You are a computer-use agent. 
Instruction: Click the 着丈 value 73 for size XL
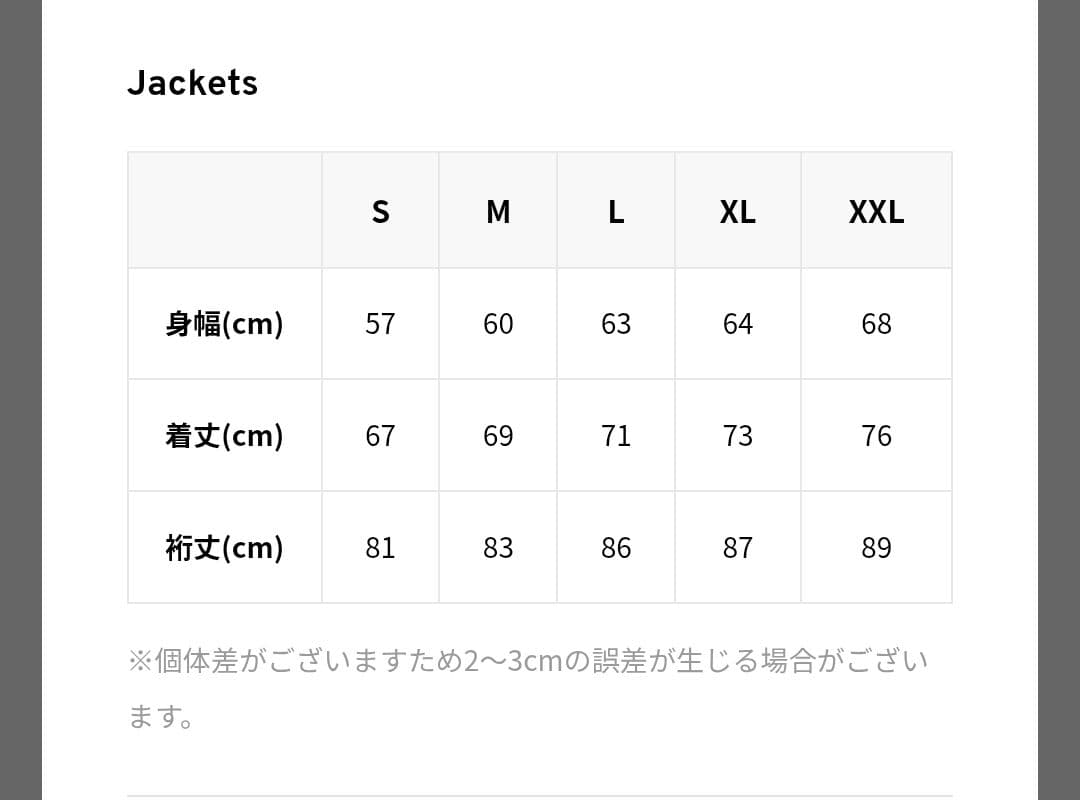[738, 436]
